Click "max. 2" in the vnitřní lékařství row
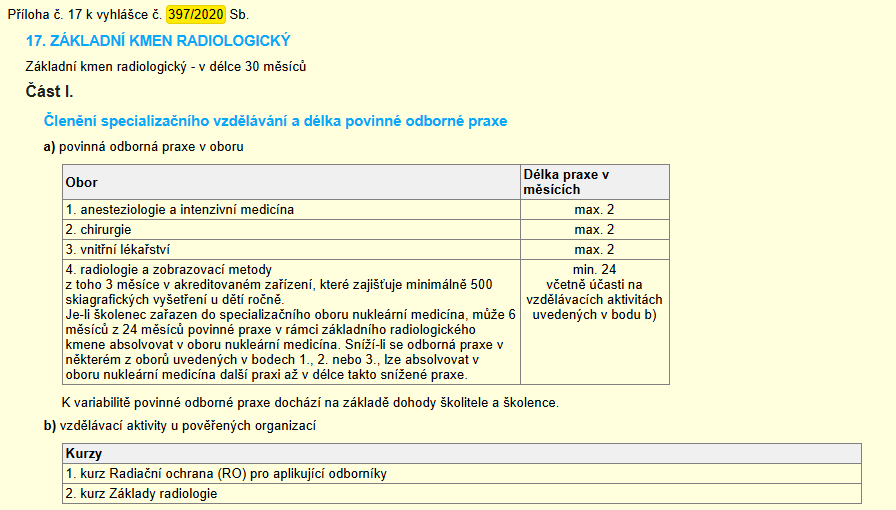 (x=594, y=249)
